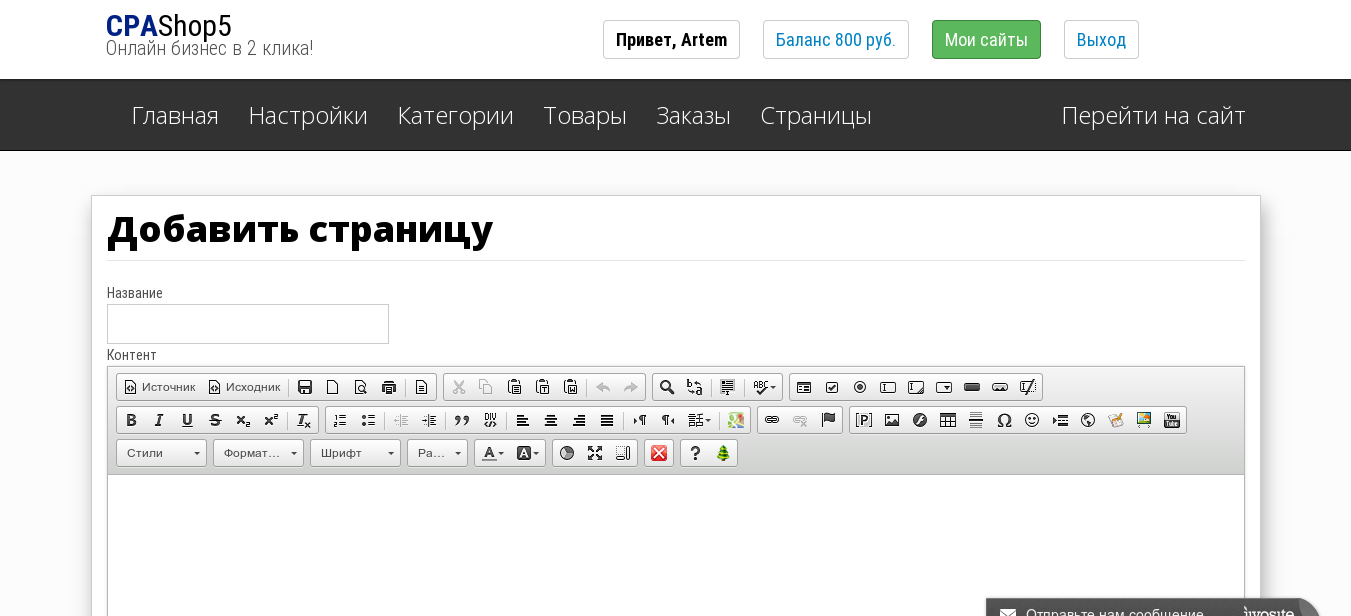This screenshot has width=1351, height=616.
Task: Click the Print icon
Action: tap(389, 387)
